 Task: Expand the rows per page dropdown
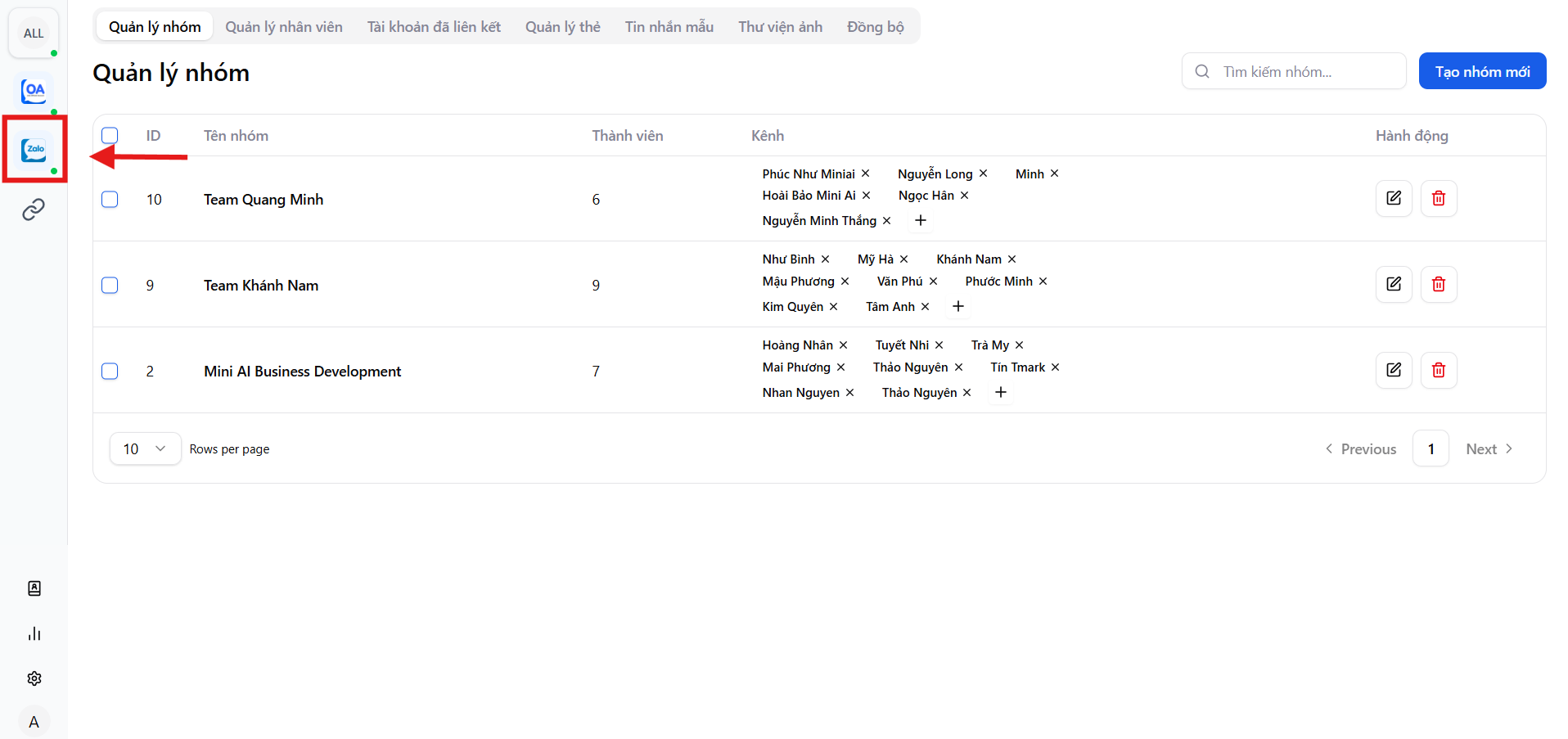[x=145, y=448]
